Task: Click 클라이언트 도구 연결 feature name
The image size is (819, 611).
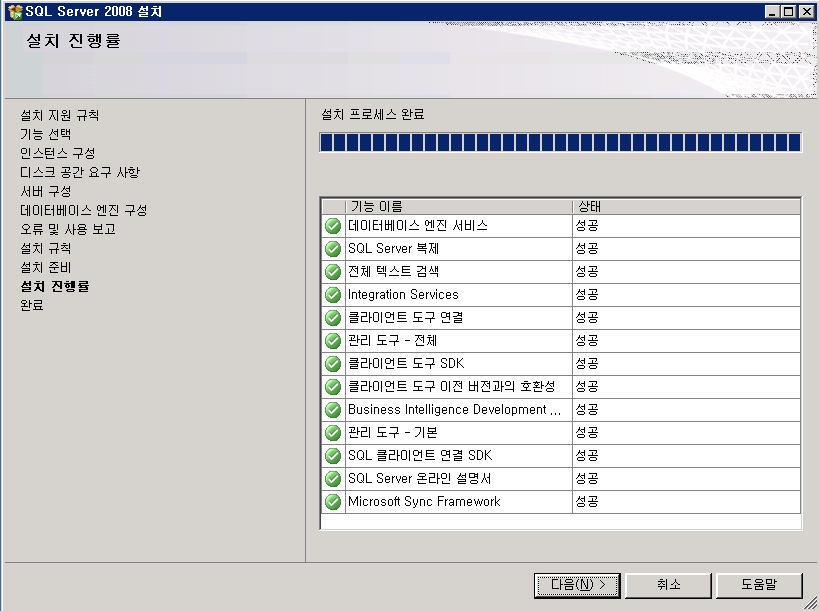Action: (x=406, y=318)
